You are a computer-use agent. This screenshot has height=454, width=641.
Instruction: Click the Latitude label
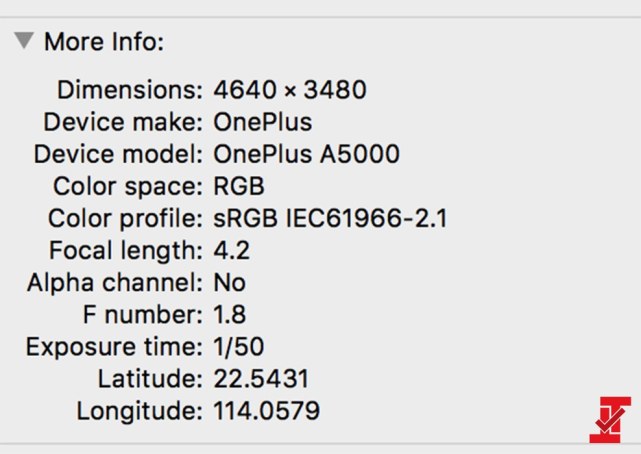point(150,378)
